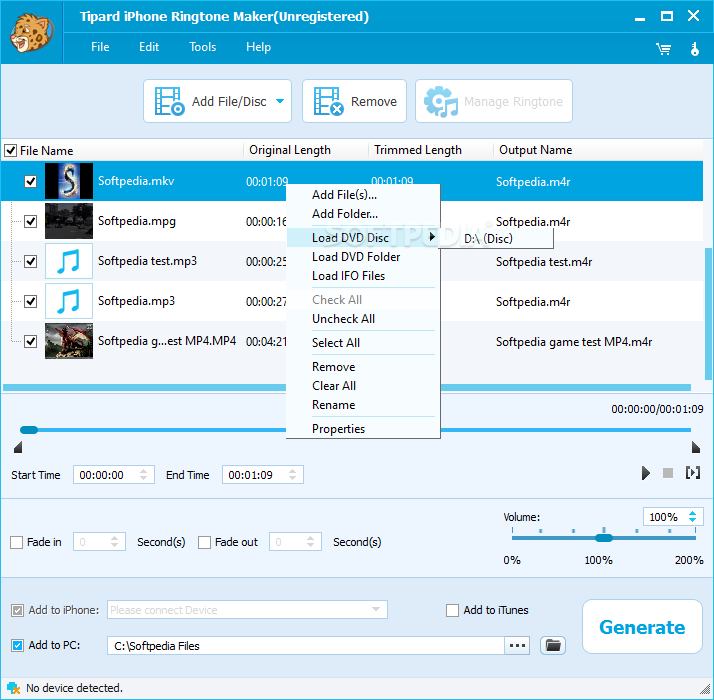Uncheck the Softpedia test.mp3 checkbox
This screenshot has height=700, width=714.
pyautogui.click(x=31, y=261)
